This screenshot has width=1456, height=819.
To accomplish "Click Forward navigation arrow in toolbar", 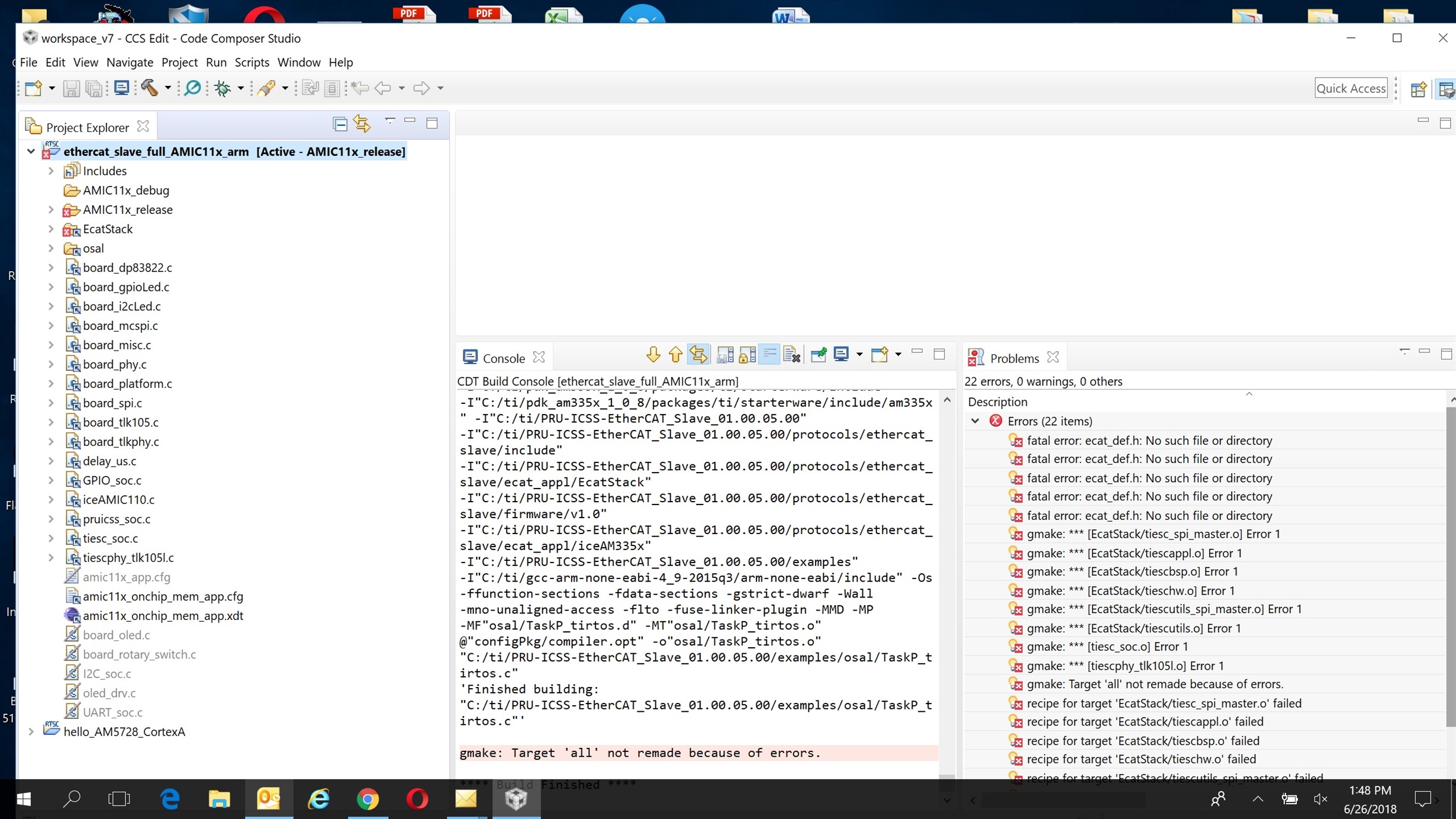I will coord(421,88).
